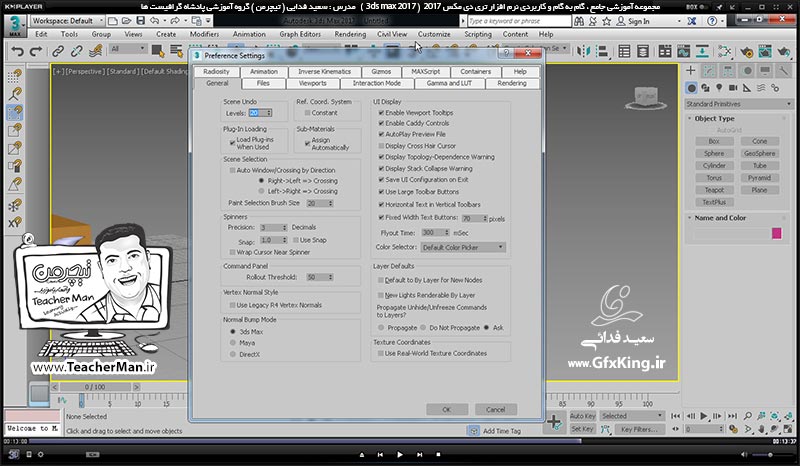Screen dimensions: 800x466
Task: Select Do Not Propagate radio option
Action: point(423,328)
